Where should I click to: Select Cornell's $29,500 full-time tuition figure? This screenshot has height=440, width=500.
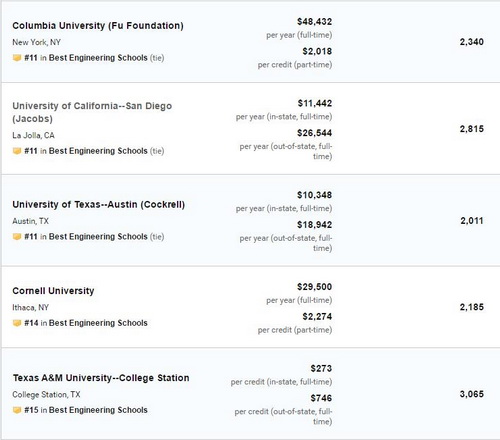314,287
